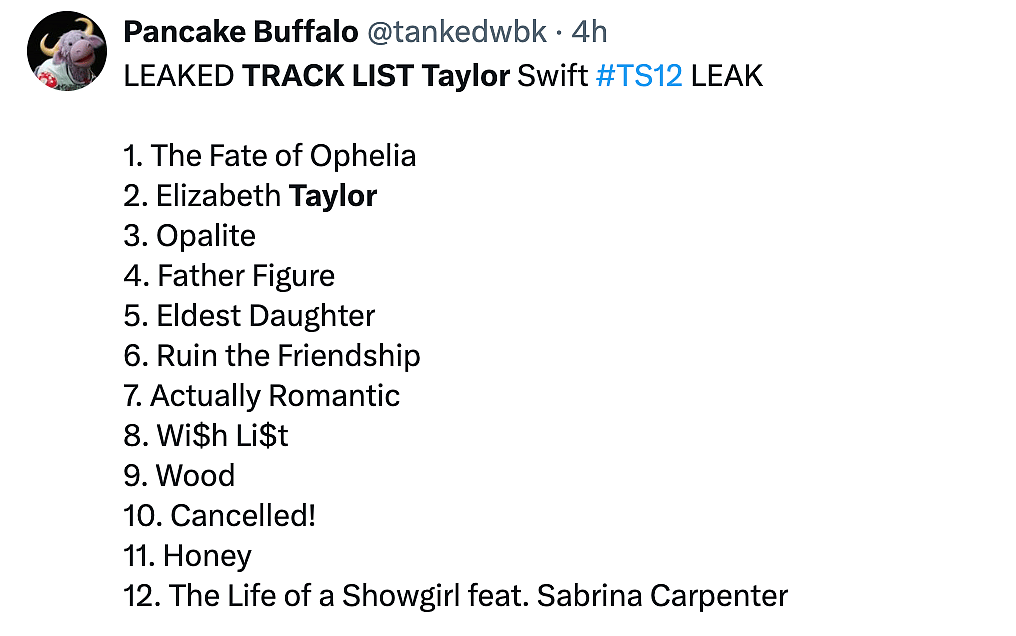Click track 2 Elizabeth Taylor

251,196
